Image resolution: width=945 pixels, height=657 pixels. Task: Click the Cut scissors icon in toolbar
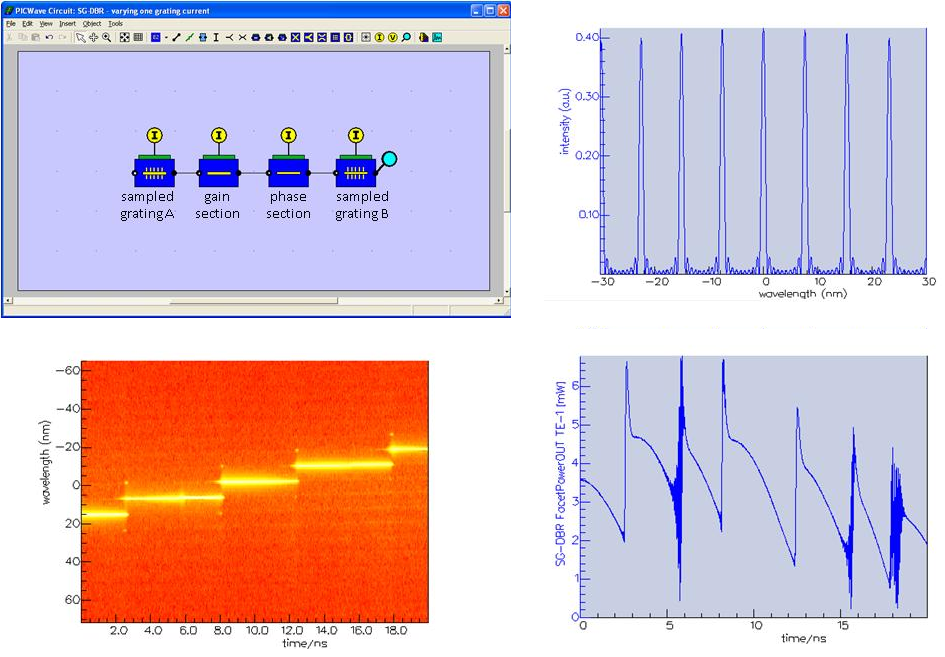pos(9,37)
